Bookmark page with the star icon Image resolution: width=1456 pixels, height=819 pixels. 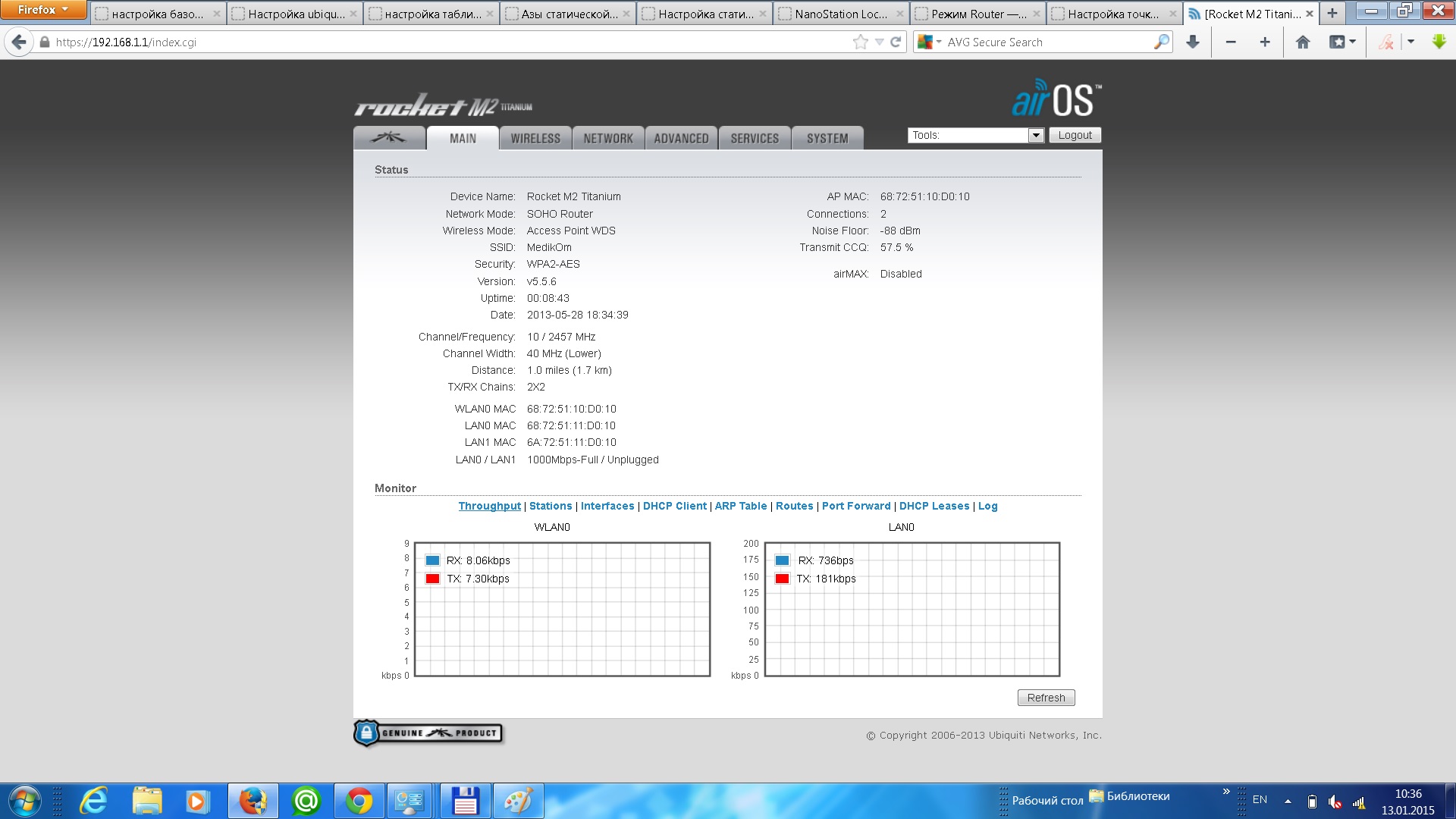click(860, 42)
